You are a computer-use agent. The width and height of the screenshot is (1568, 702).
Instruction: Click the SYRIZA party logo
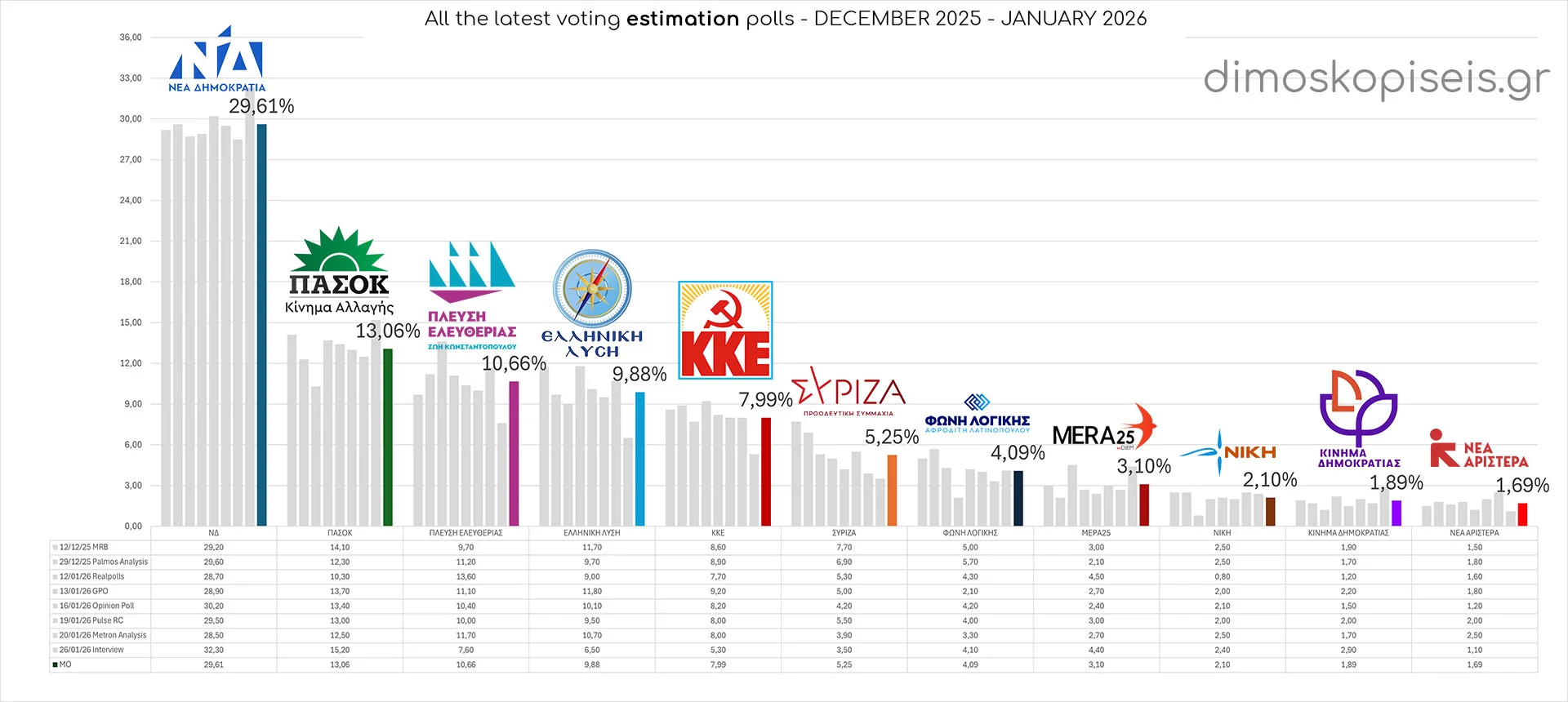click(849, 390)
